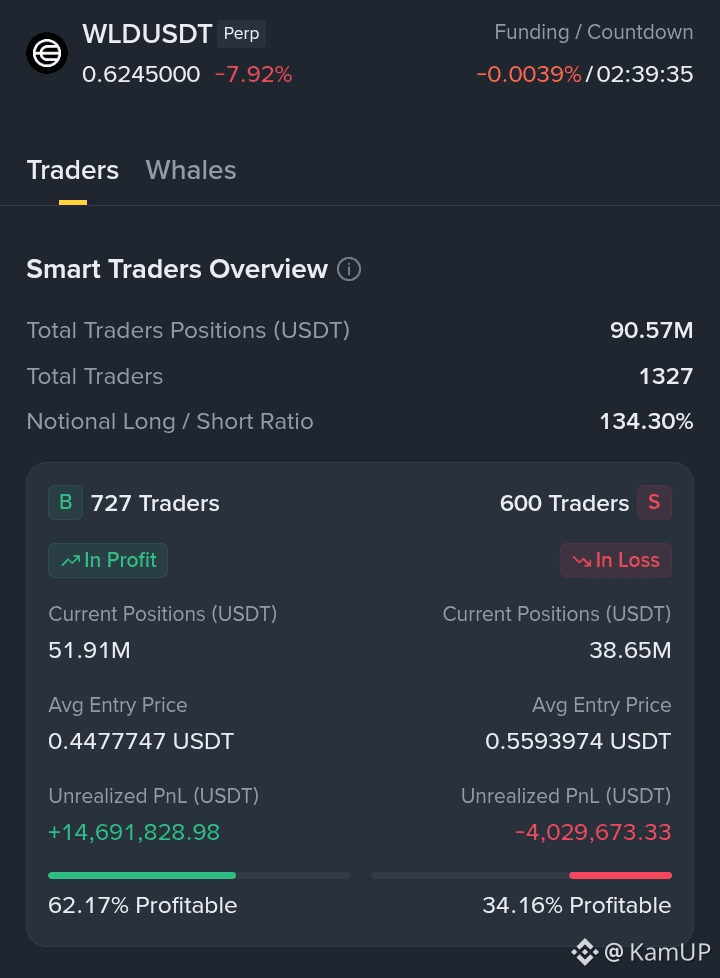Click the long unrealized PnL +14,691,828.98
Screen dimensions: 720x978
click(x=134, y=832)
